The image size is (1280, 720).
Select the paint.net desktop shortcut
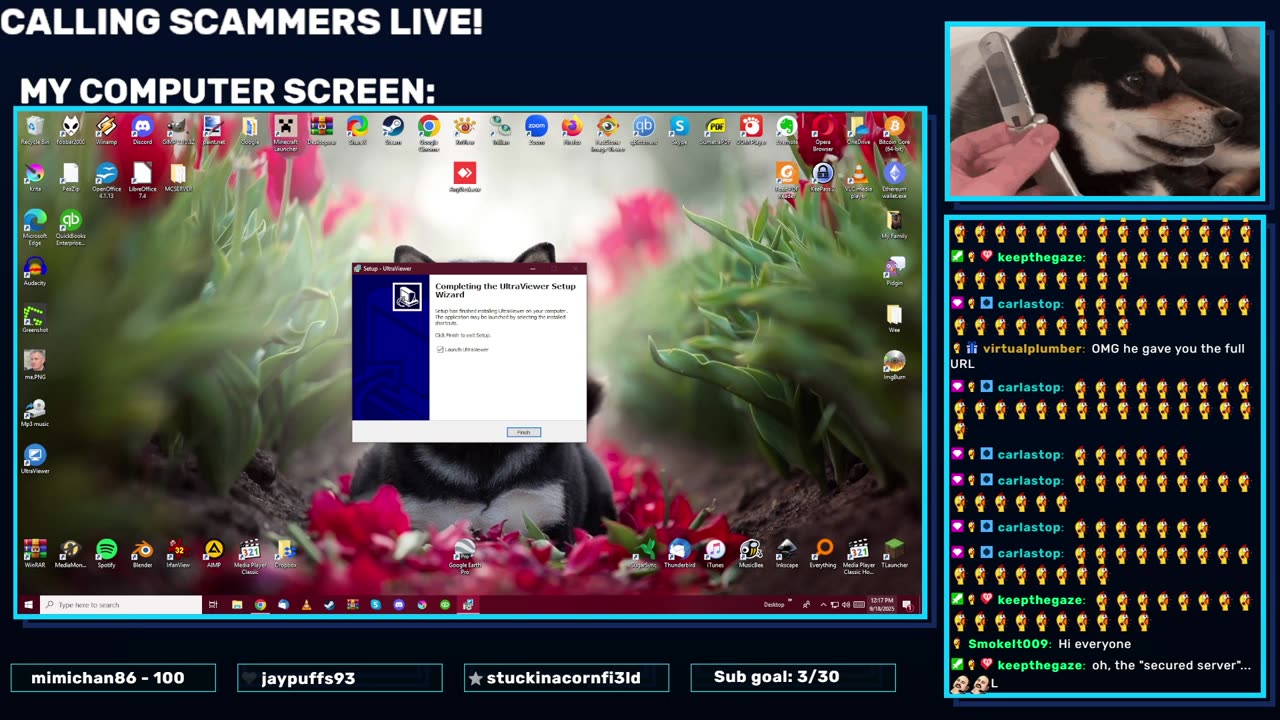213,131
